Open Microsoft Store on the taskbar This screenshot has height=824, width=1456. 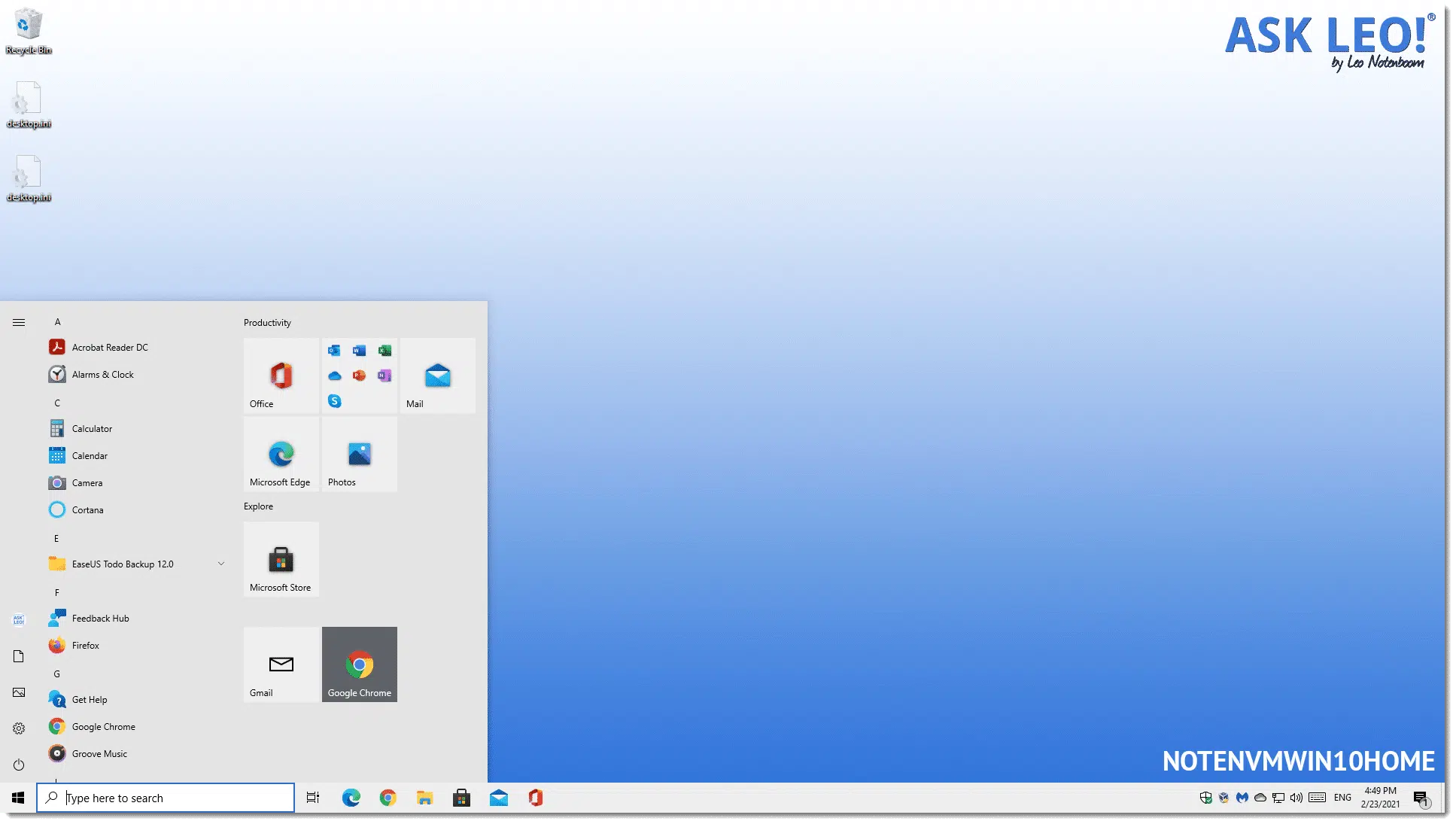pyautogui.click(x=461, y=798)
